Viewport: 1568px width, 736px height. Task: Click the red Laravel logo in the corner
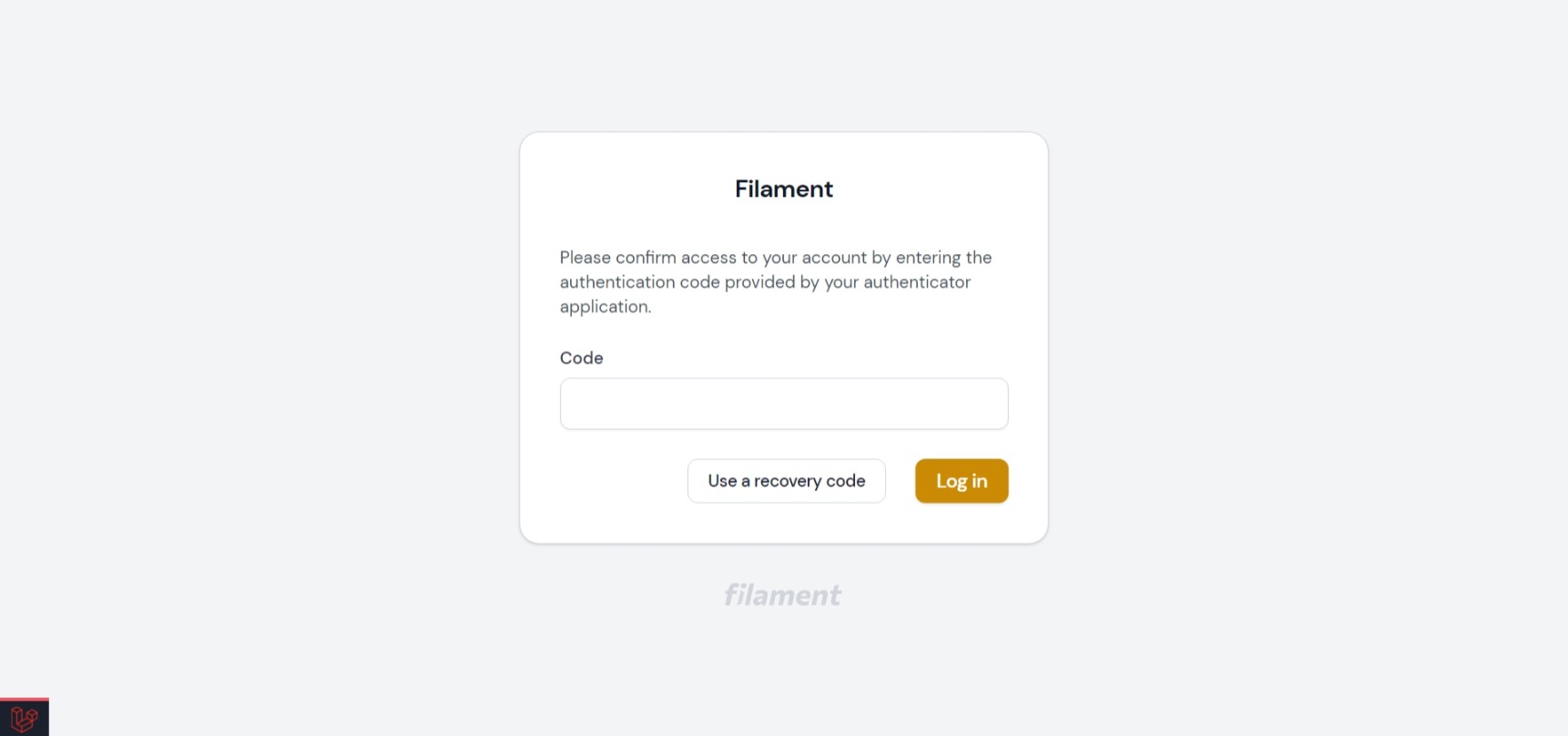pyautogui.click(x=24, y=718)
